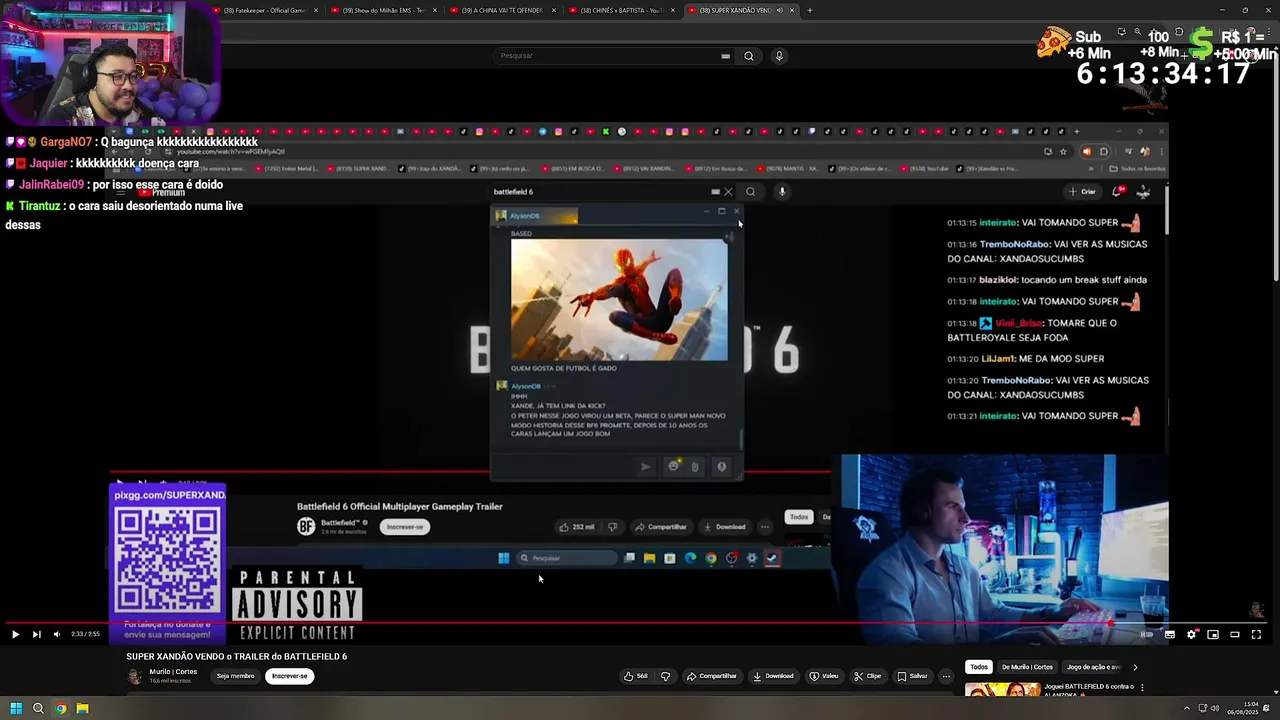Close the CHINÊS x BAPTISTA tab
The image size is (1280, 720).
pos(673,10)
